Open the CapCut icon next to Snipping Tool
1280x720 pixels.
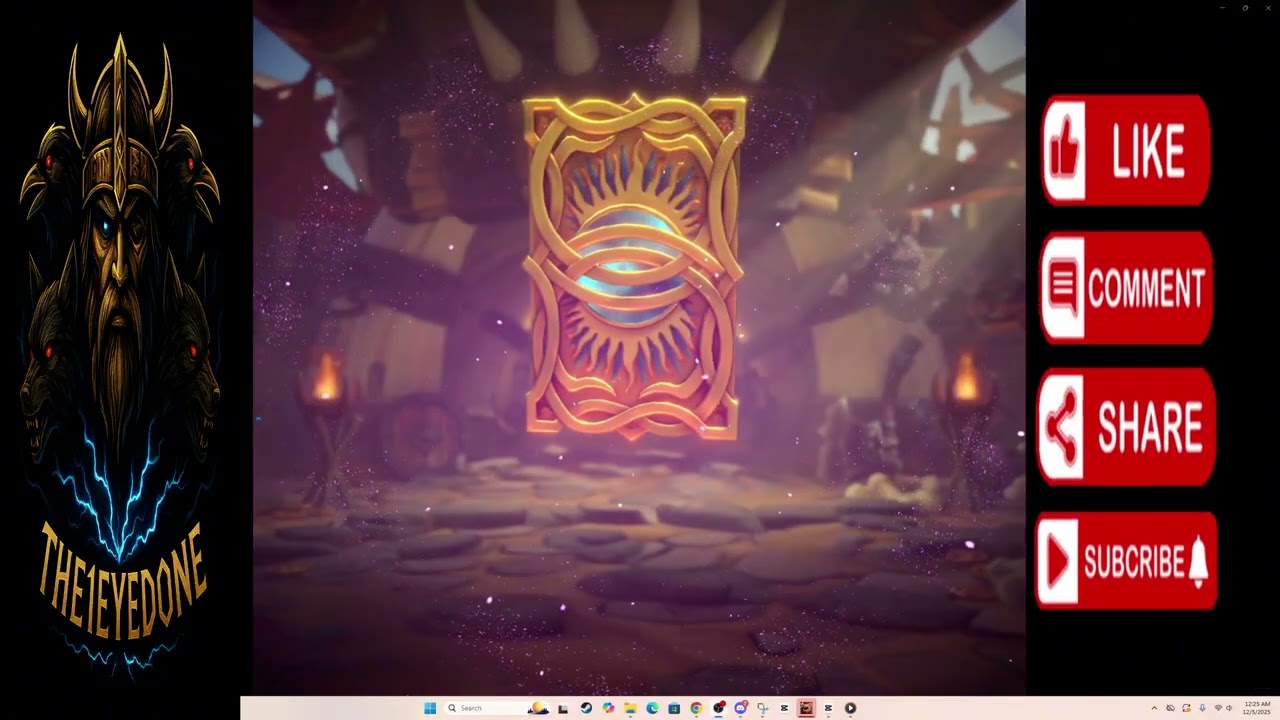click(x=784, y=708)
